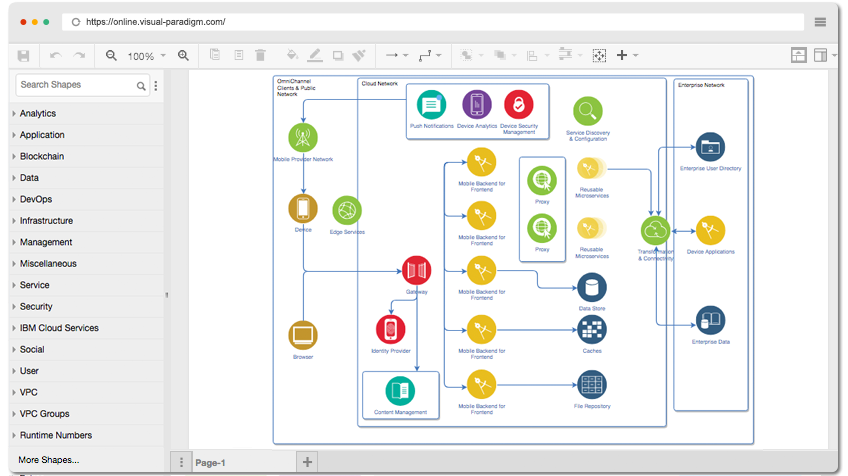Open the Waypoint connector style dropdown
This screenshot has width=848, height=476.
[x=430, y=55]
